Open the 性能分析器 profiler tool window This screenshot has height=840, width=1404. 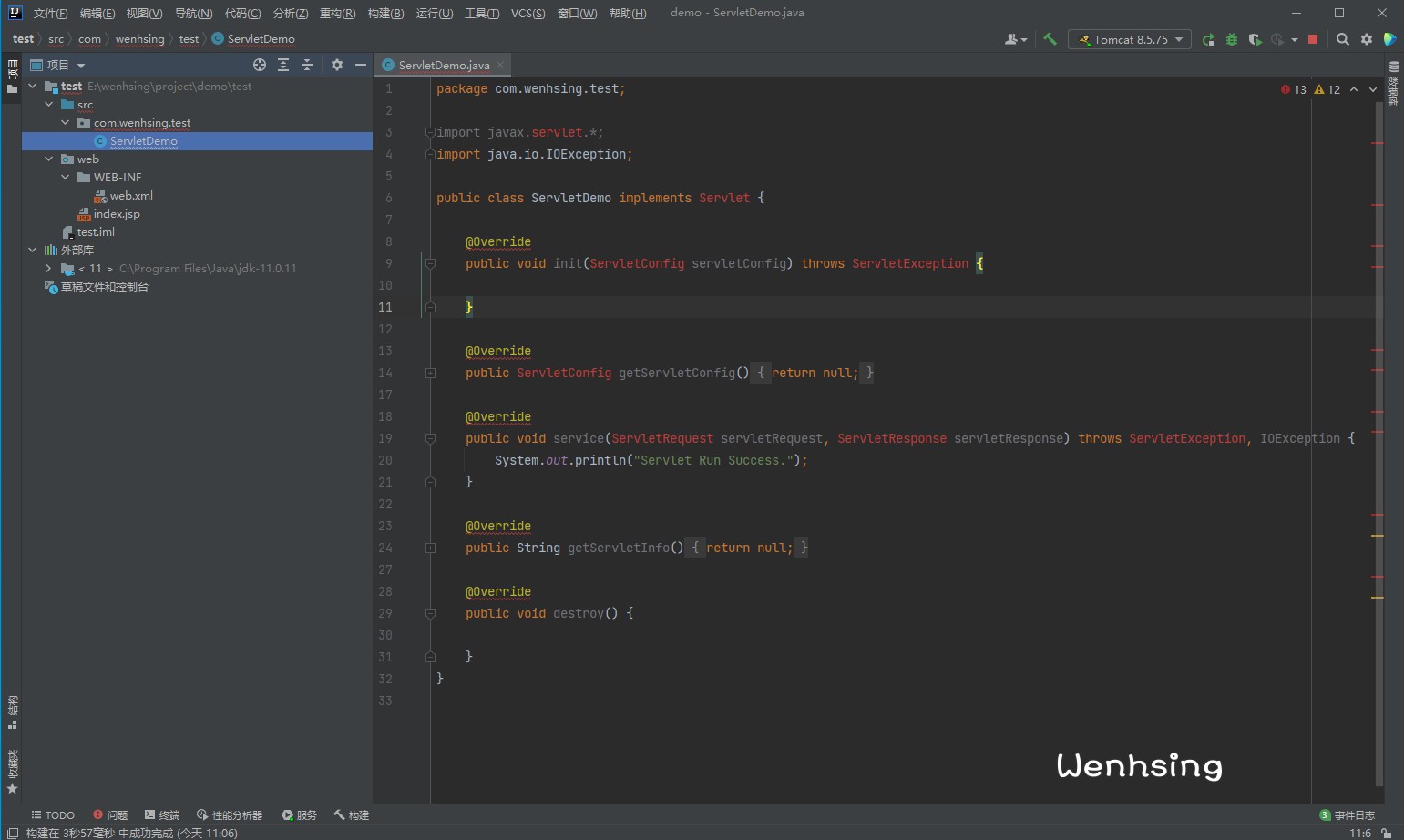[230, 815]
